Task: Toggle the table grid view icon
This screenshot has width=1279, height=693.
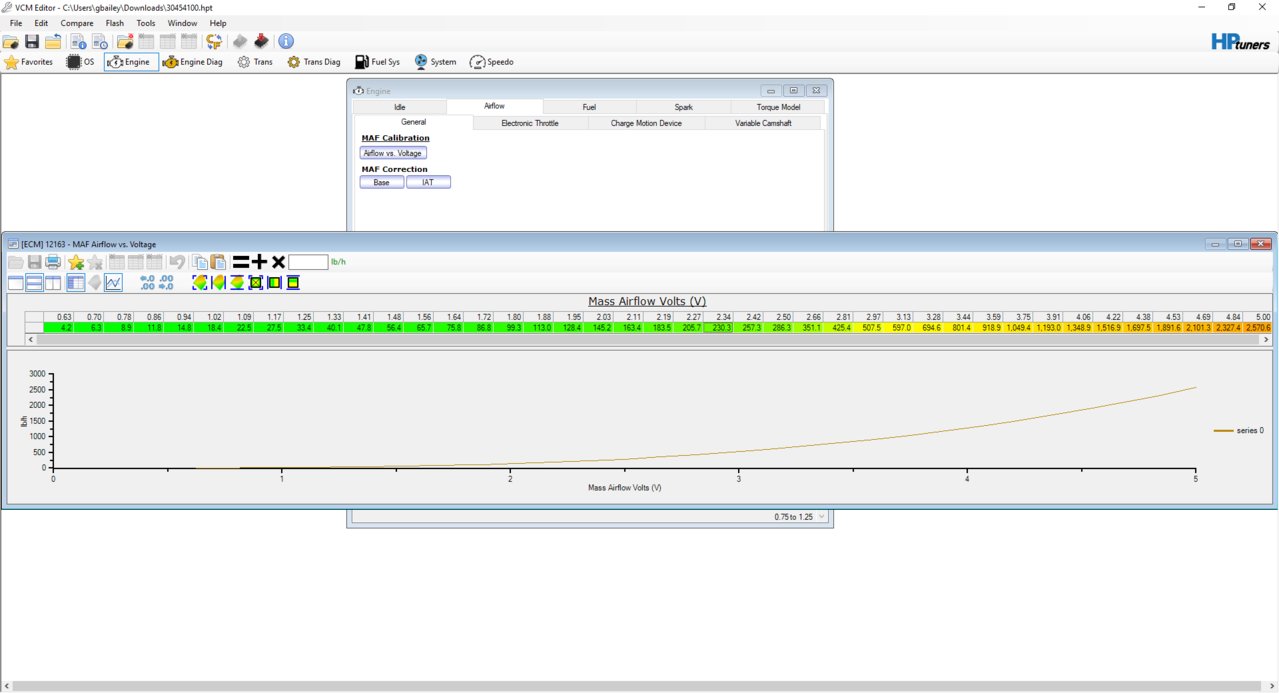Action: 76,283
